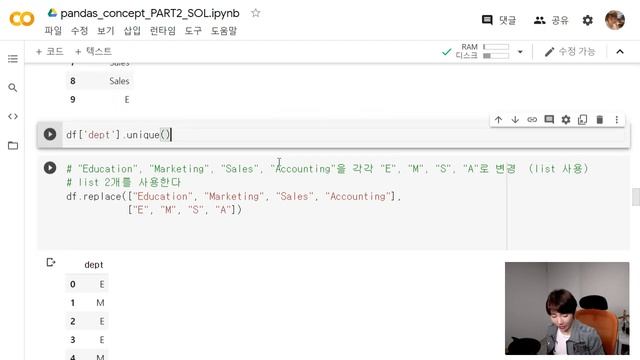This screenshot has height=360, width=640.
Task: Run the df.replace cell
Action: click(x=50, y=168)
